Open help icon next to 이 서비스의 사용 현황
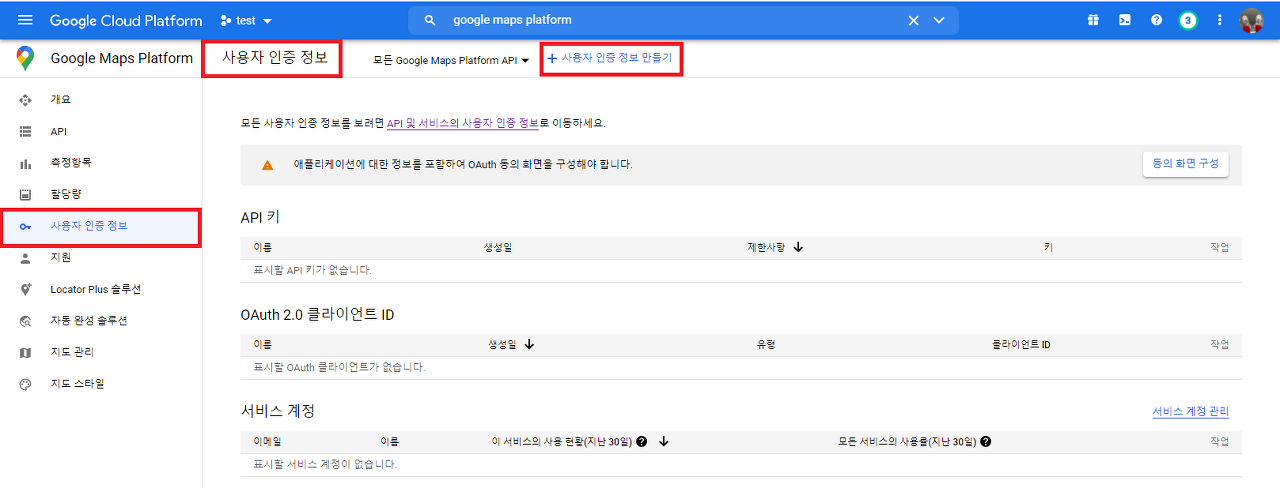The width and height of the screenshot is (1280, 488). click(x=641, y=441)
